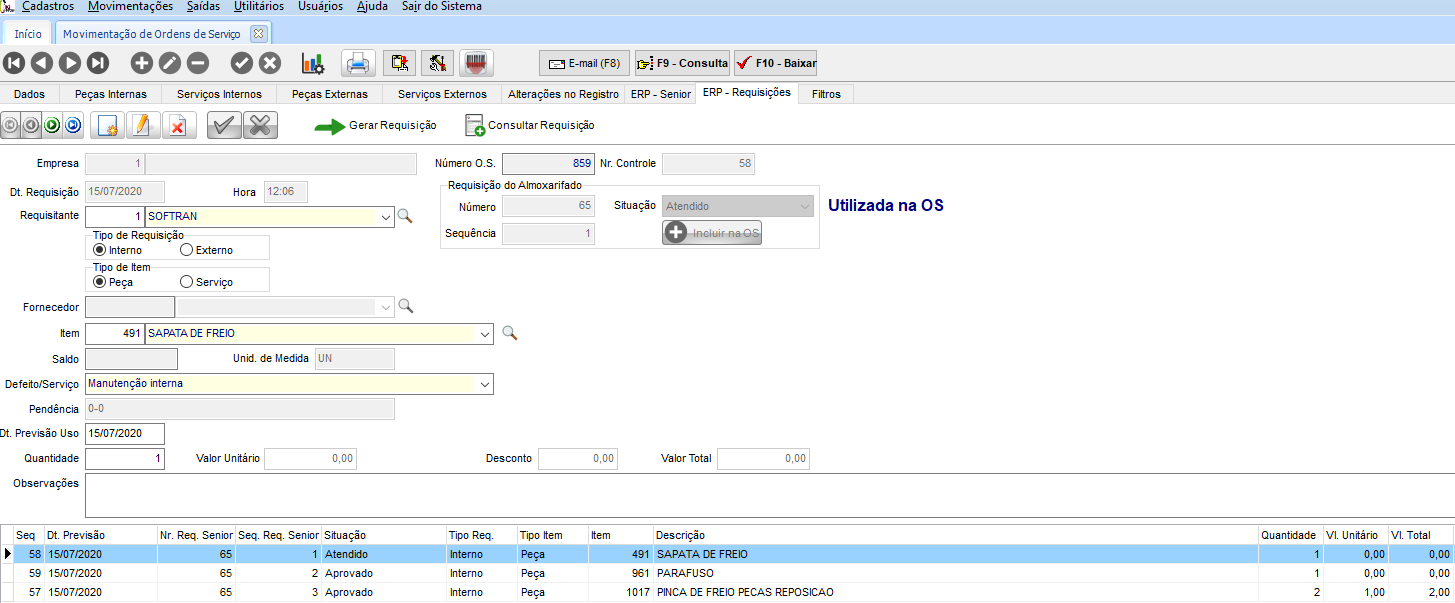Discard requisition with gray X button
This screenshot has height=603, width=1455.
click(x=260, y=125)
